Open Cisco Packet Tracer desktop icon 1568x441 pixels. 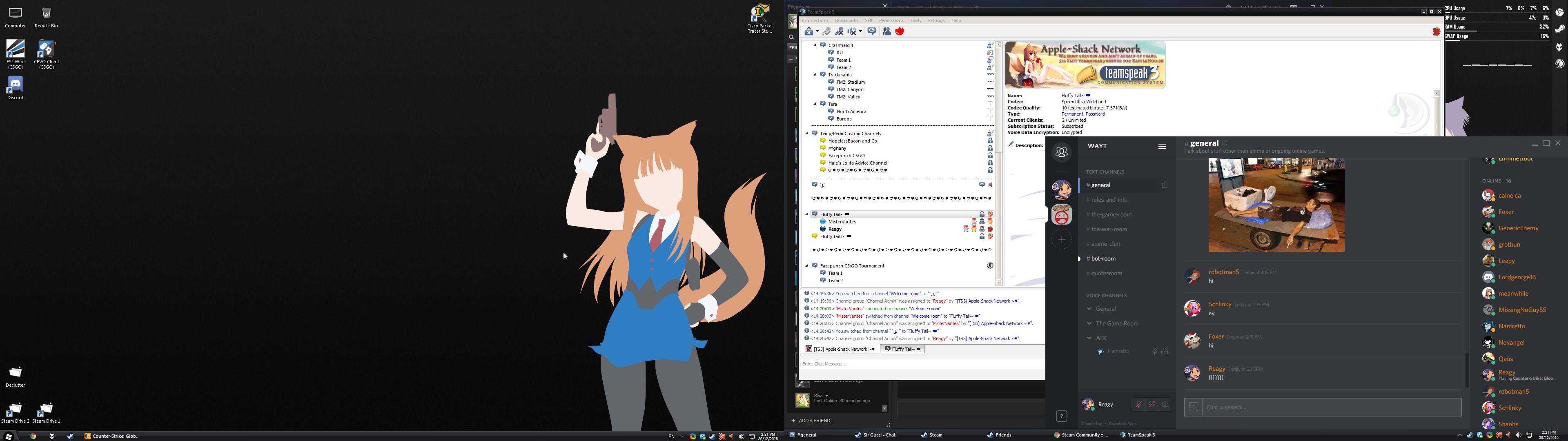pyautogui.click(x=759, y=19)
